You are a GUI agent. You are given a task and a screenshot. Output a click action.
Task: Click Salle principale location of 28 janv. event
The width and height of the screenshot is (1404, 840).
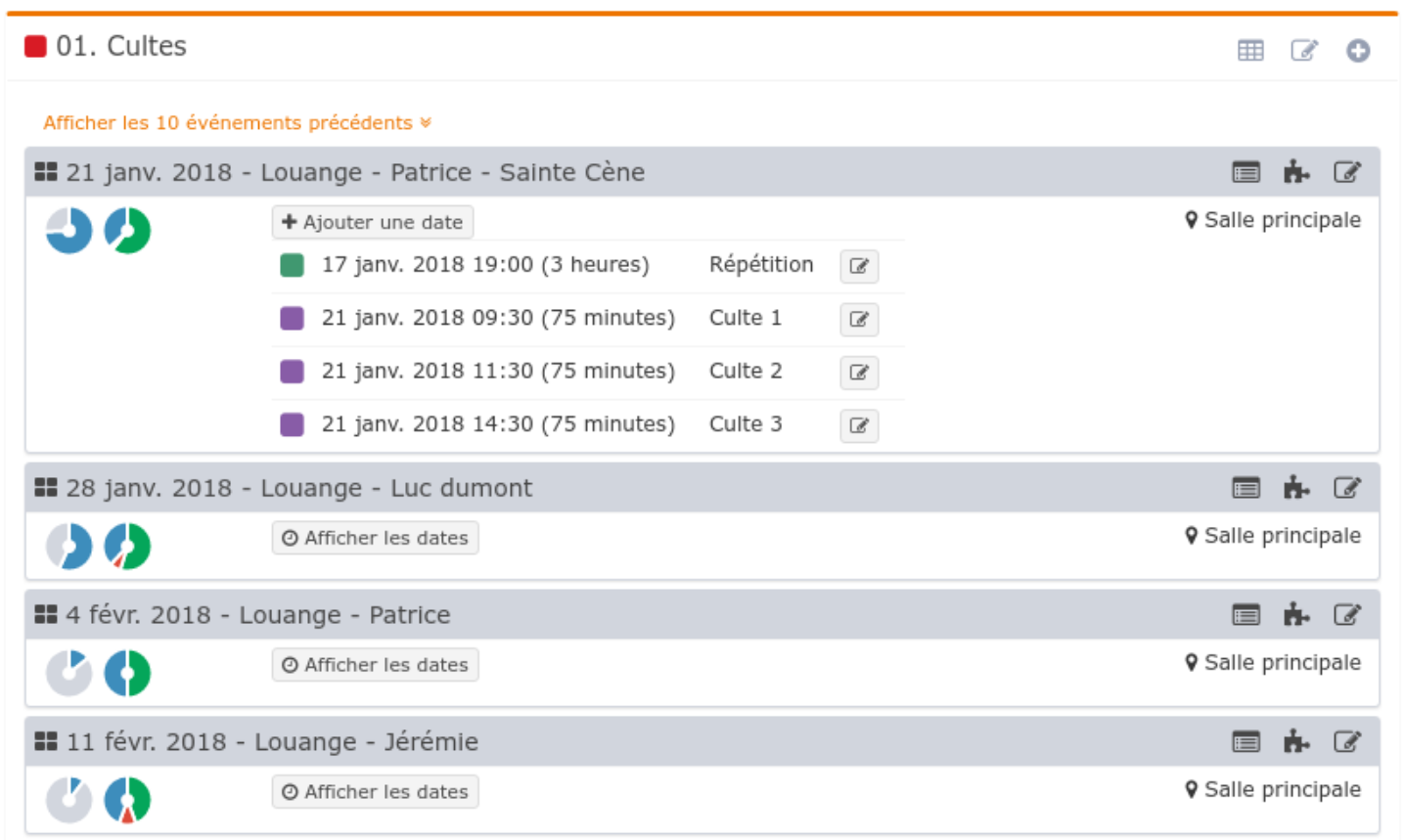click(1273, 536)
